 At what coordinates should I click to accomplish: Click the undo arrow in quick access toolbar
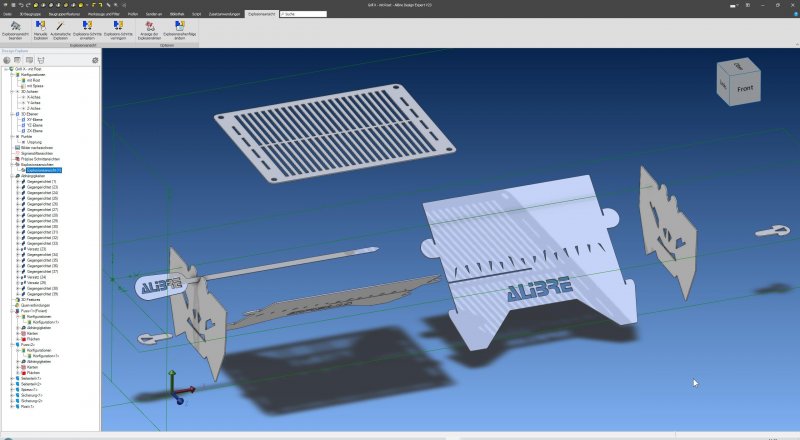click(x=21, y=5)
